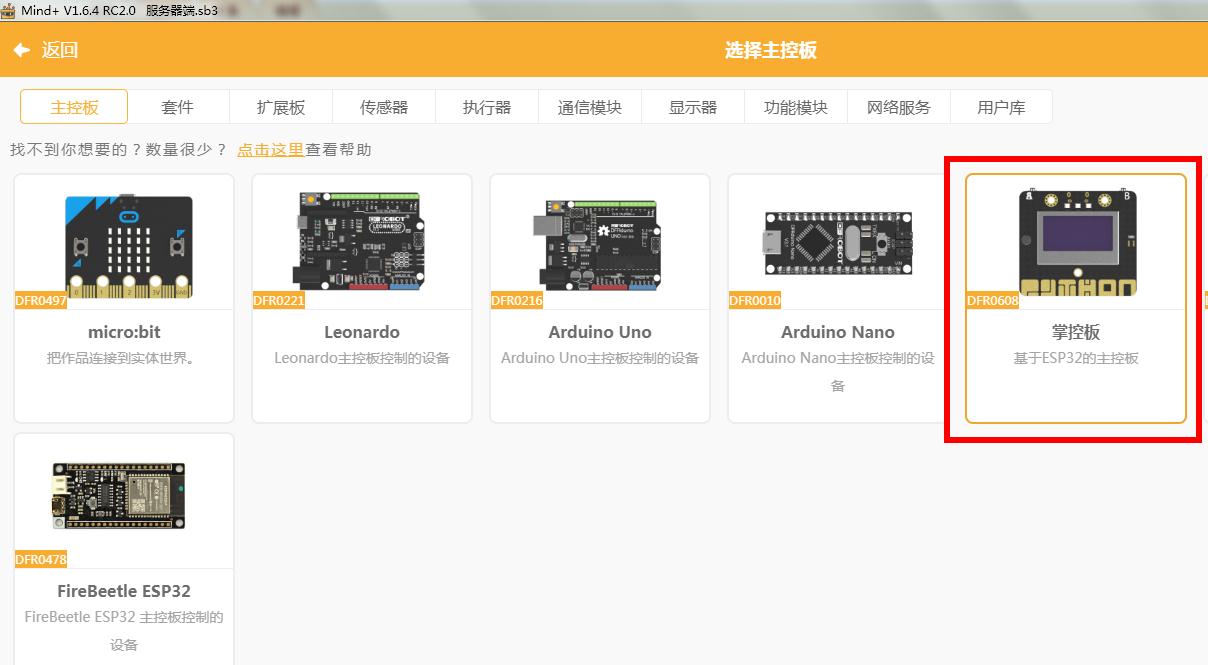Screen dimensions: 1208x665
Task: Click the Arduino Uno card title
Action: (x=600, y=332)
